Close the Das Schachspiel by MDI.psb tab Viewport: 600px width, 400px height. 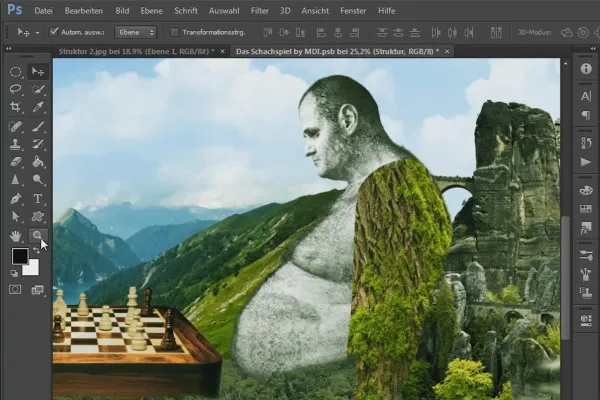(x=447, y=51)
